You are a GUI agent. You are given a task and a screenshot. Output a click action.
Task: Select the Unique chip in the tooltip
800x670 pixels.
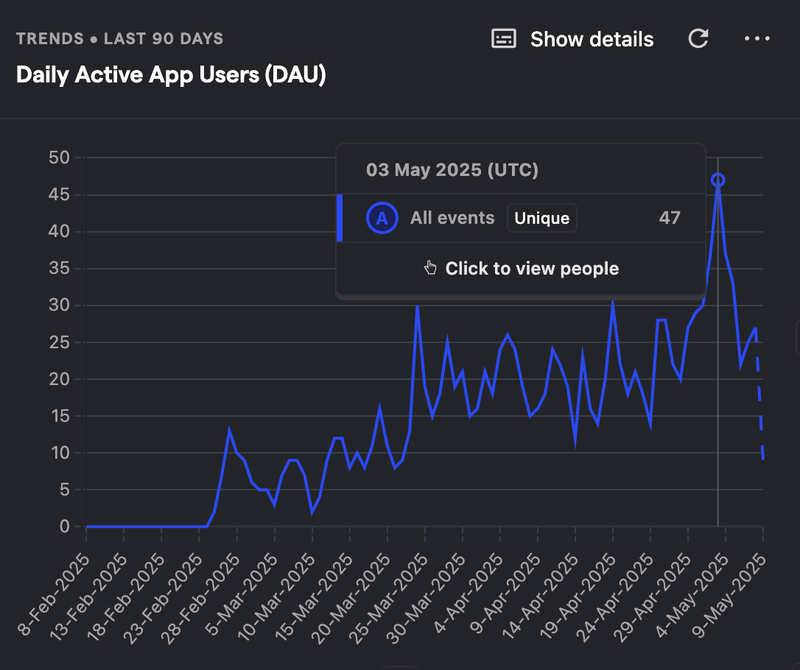542,218
